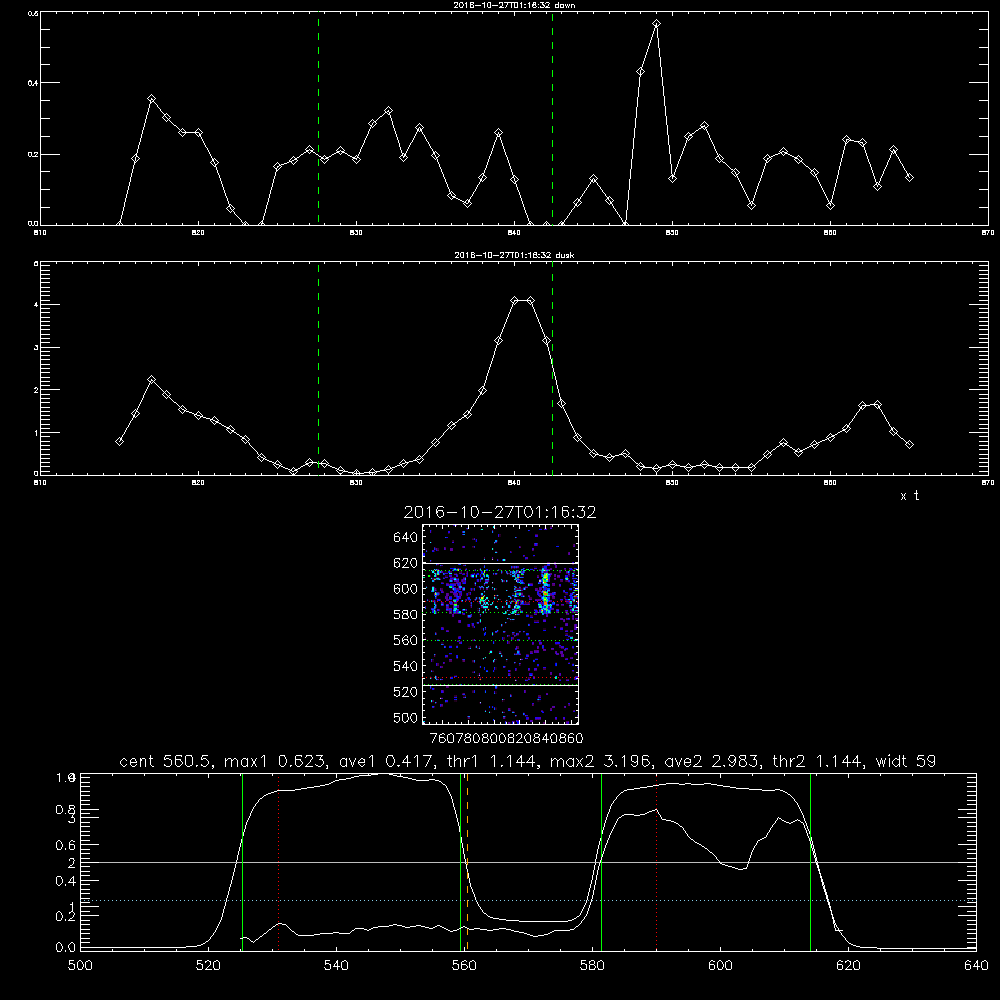Click the '500' x-axis label of the bottom plot
Viewport: 1000px width, 1000px height.
tap(80, 966)
